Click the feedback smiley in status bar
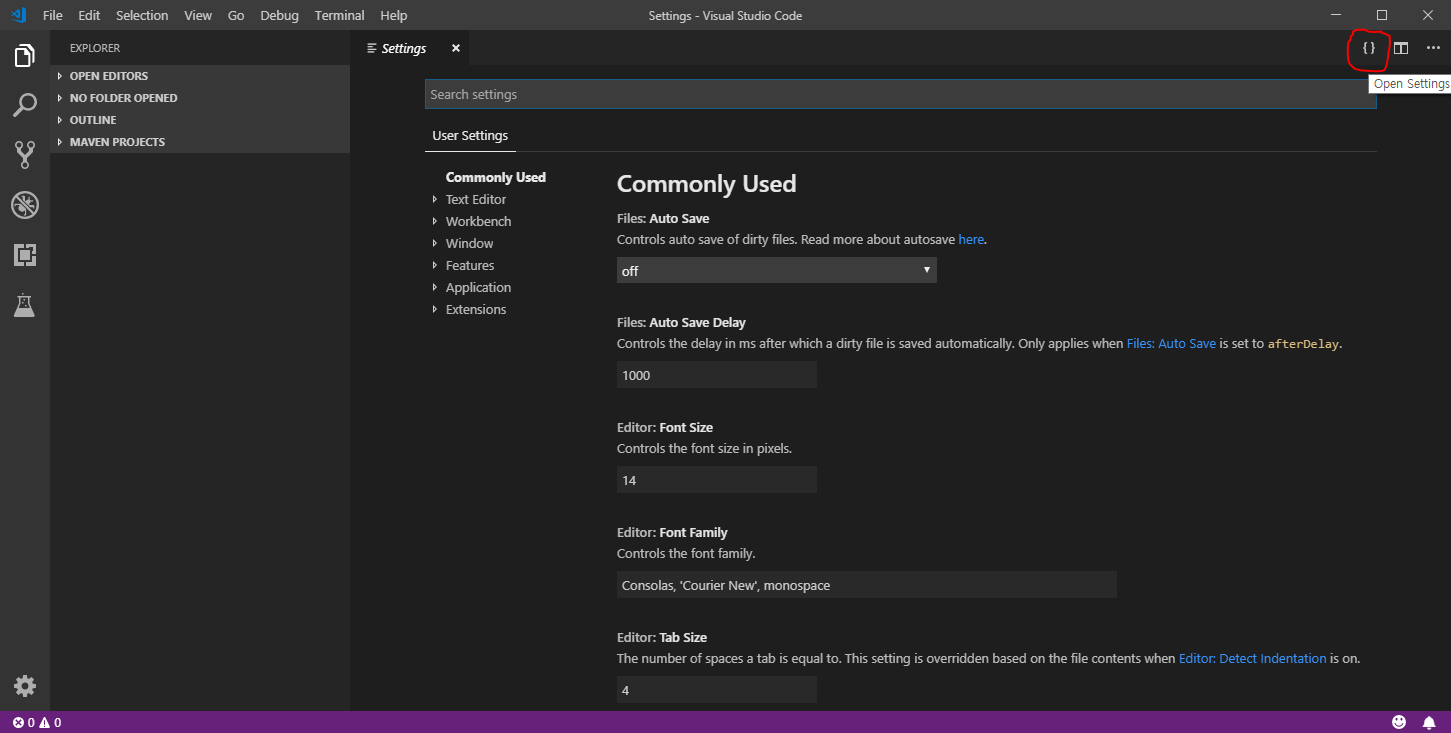The image size is (1451, 733). tap(1399, 722)
